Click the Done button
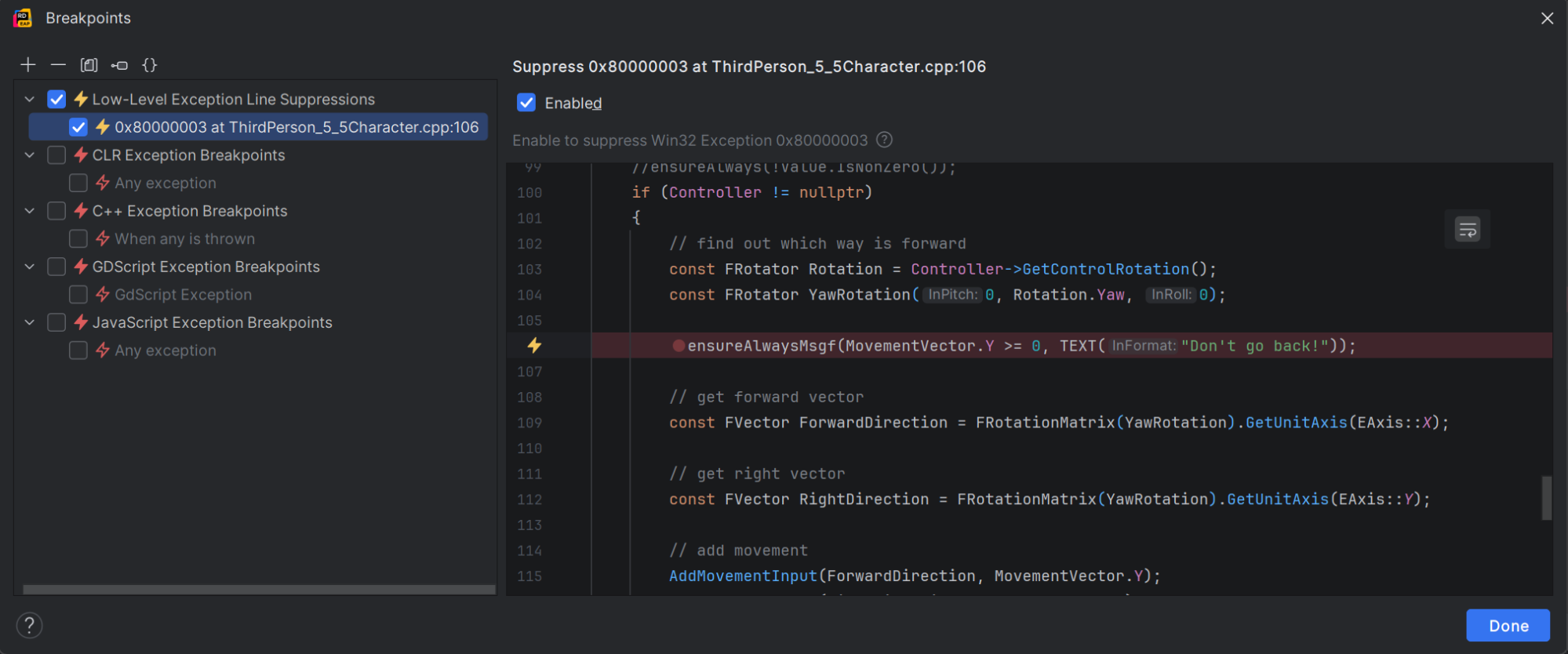Screen dimensions: 1568x654 [x=1508, y=625]
